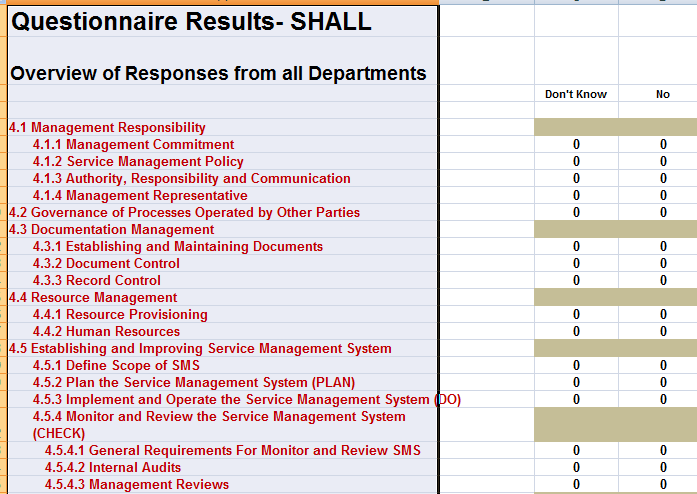
Task: Select '4.3 Documentation Management' row label
Action: tap(112, 229)
